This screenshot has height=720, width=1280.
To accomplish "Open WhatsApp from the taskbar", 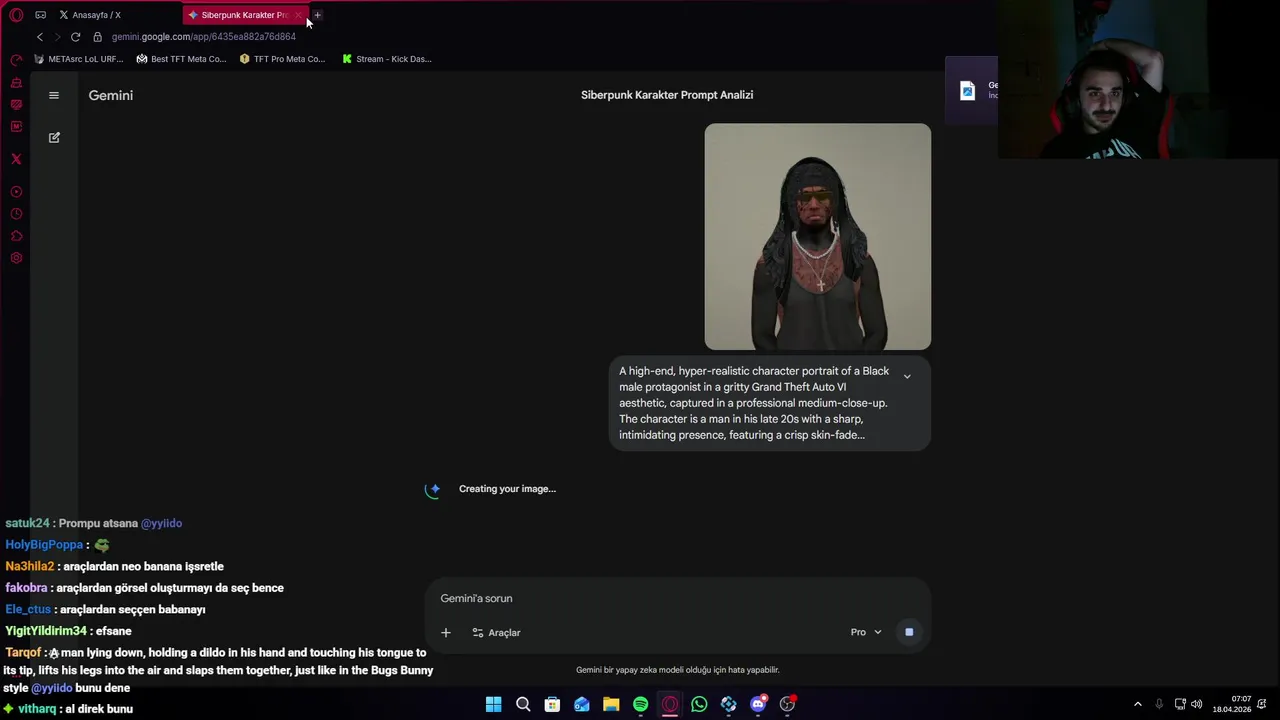I will [699, 704].
